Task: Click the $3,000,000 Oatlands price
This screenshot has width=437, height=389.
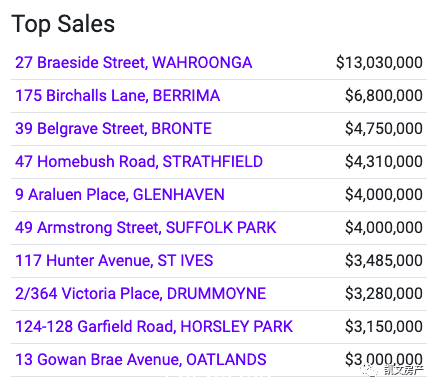Action: pos(384,359)
